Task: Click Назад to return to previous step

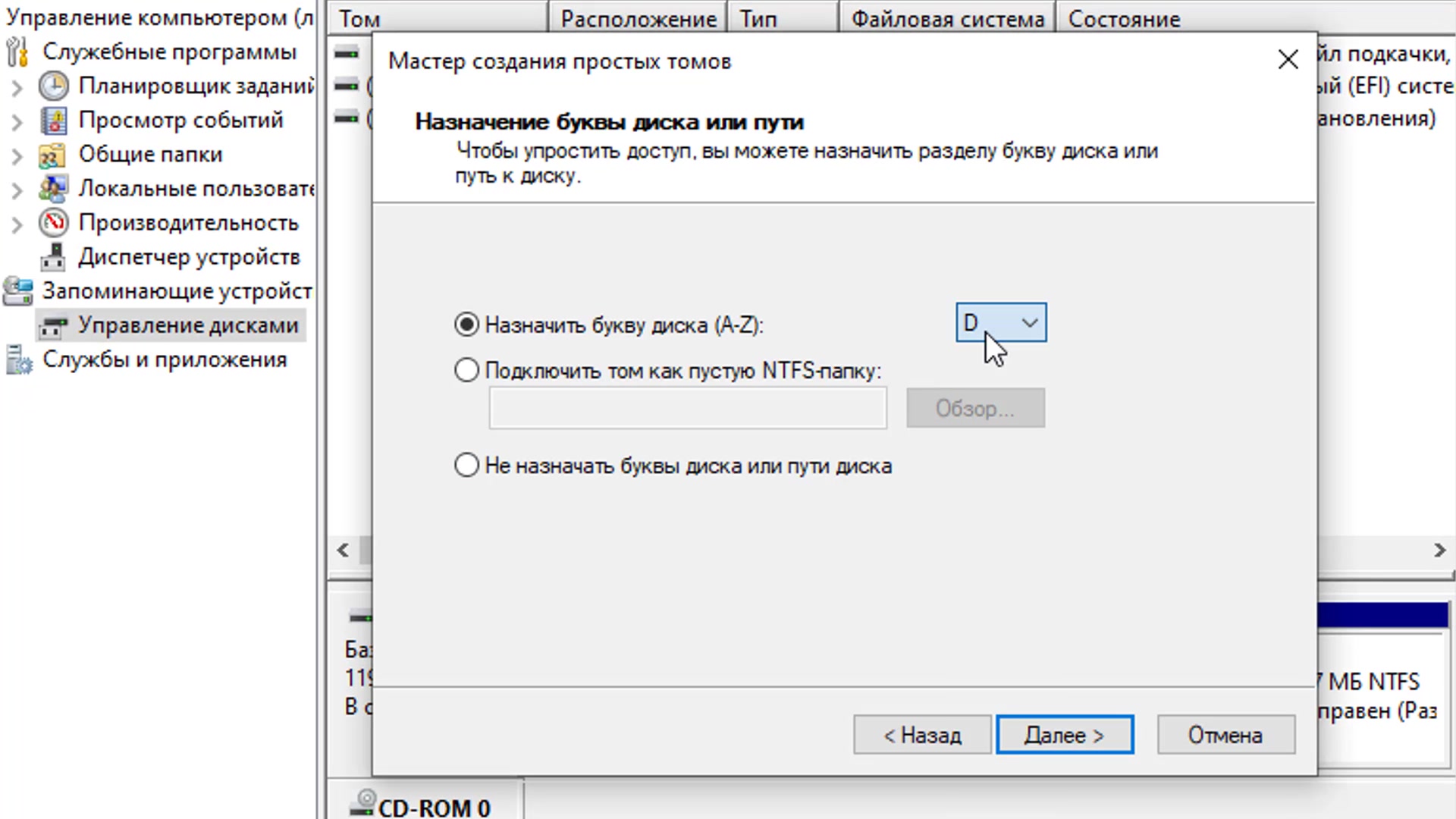Action: (922, 734)
